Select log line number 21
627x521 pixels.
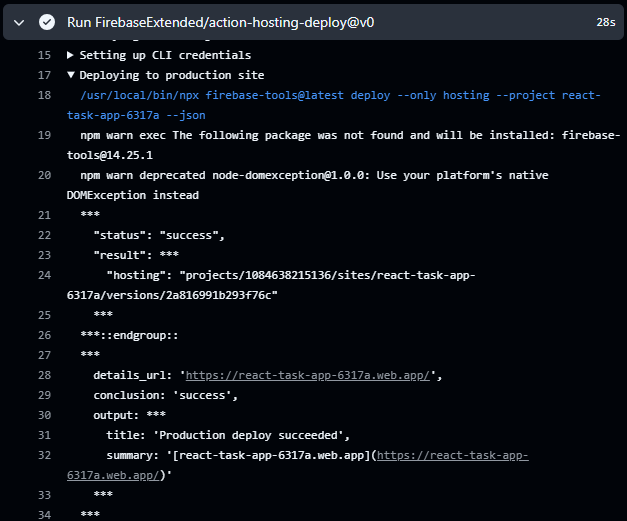(x=44, y=215)
